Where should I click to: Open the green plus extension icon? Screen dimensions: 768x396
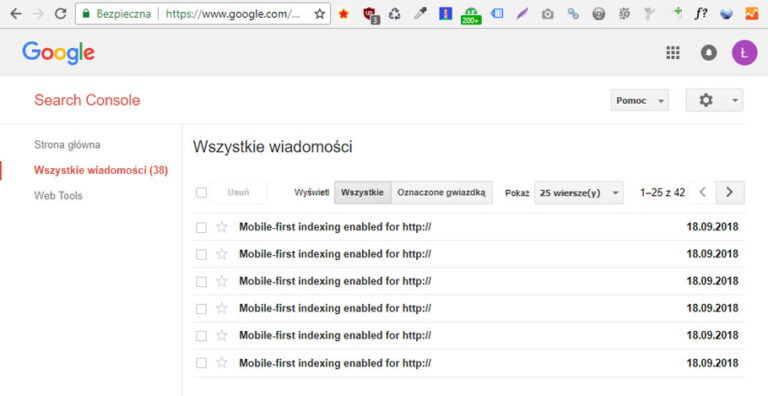678,12
